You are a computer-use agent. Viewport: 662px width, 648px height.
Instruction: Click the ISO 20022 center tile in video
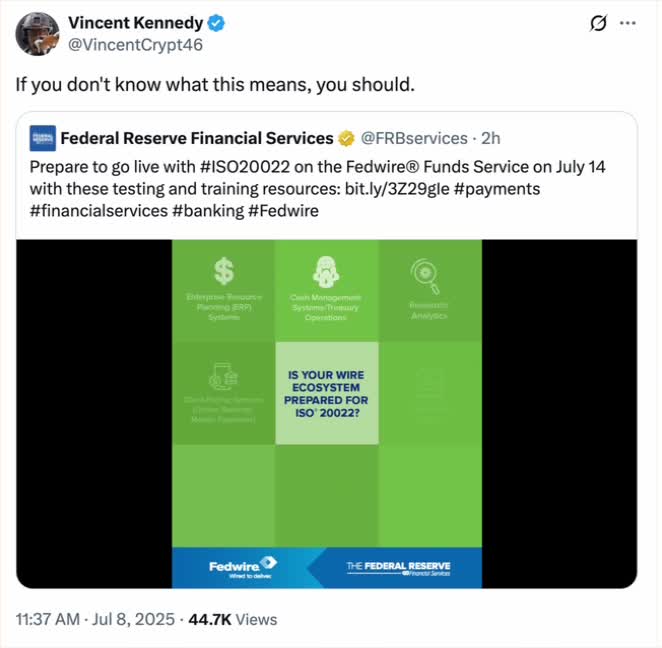(326, 393)
